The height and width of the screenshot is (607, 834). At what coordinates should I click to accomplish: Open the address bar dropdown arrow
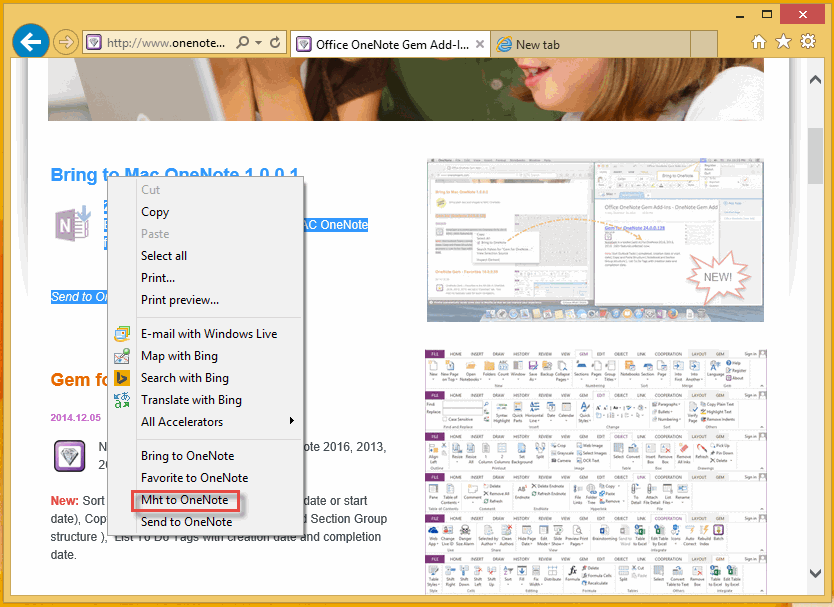258,43
